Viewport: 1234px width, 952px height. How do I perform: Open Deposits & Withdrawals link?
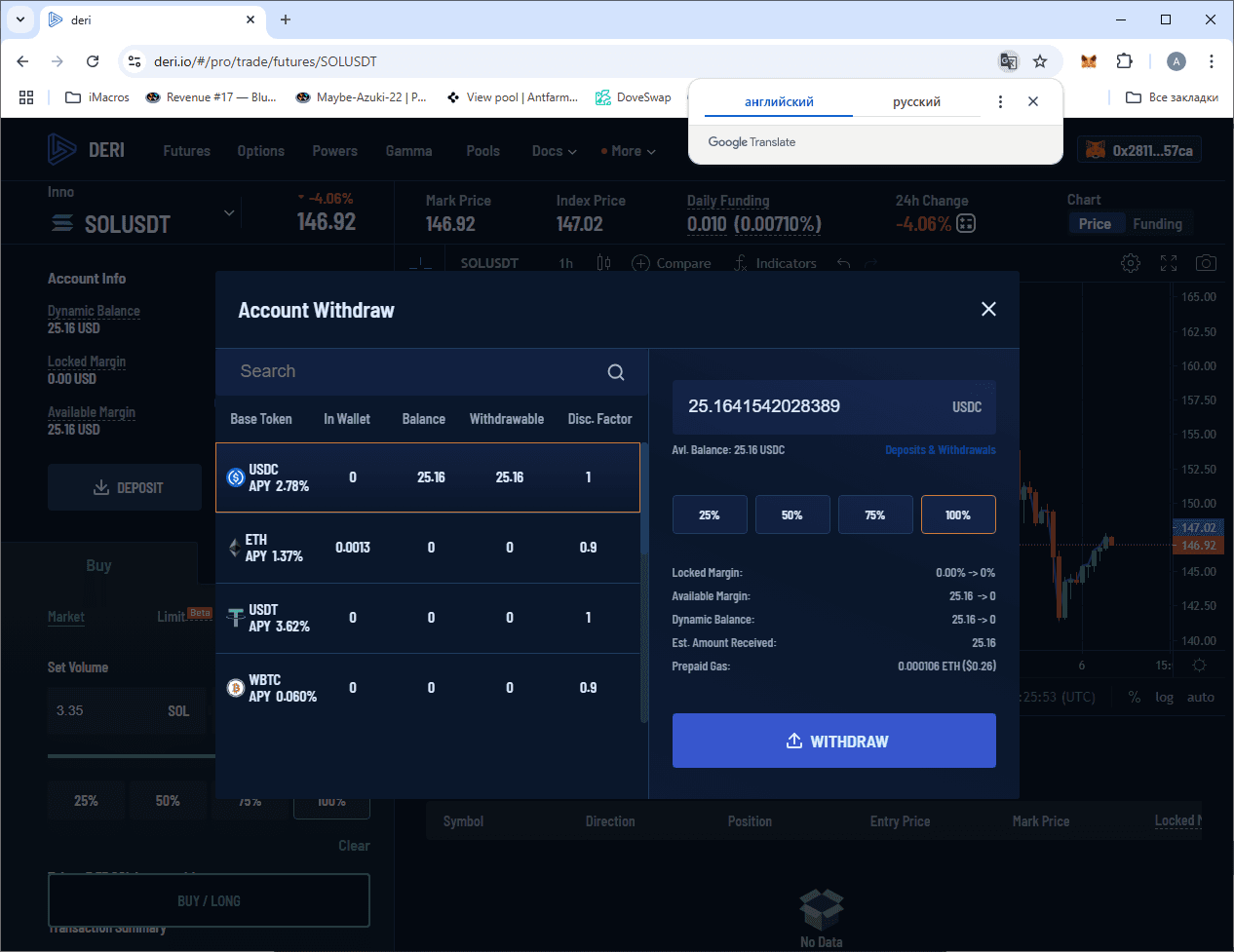tap(941, 450)
